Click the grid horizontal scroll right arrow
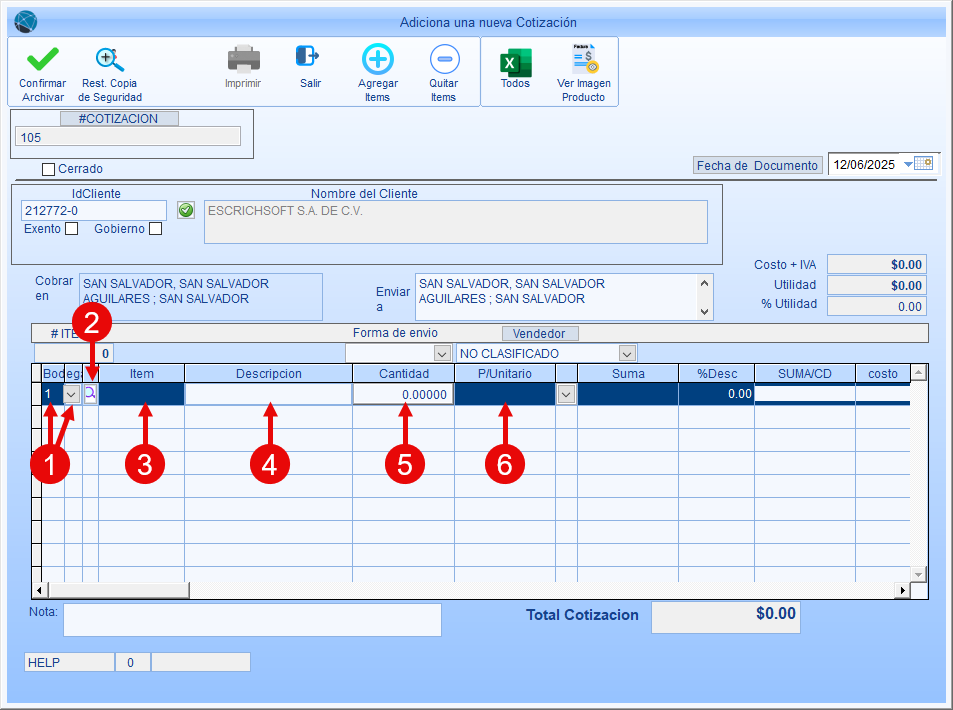The height and width of the screenshot is (710, 953). point(903,590)
